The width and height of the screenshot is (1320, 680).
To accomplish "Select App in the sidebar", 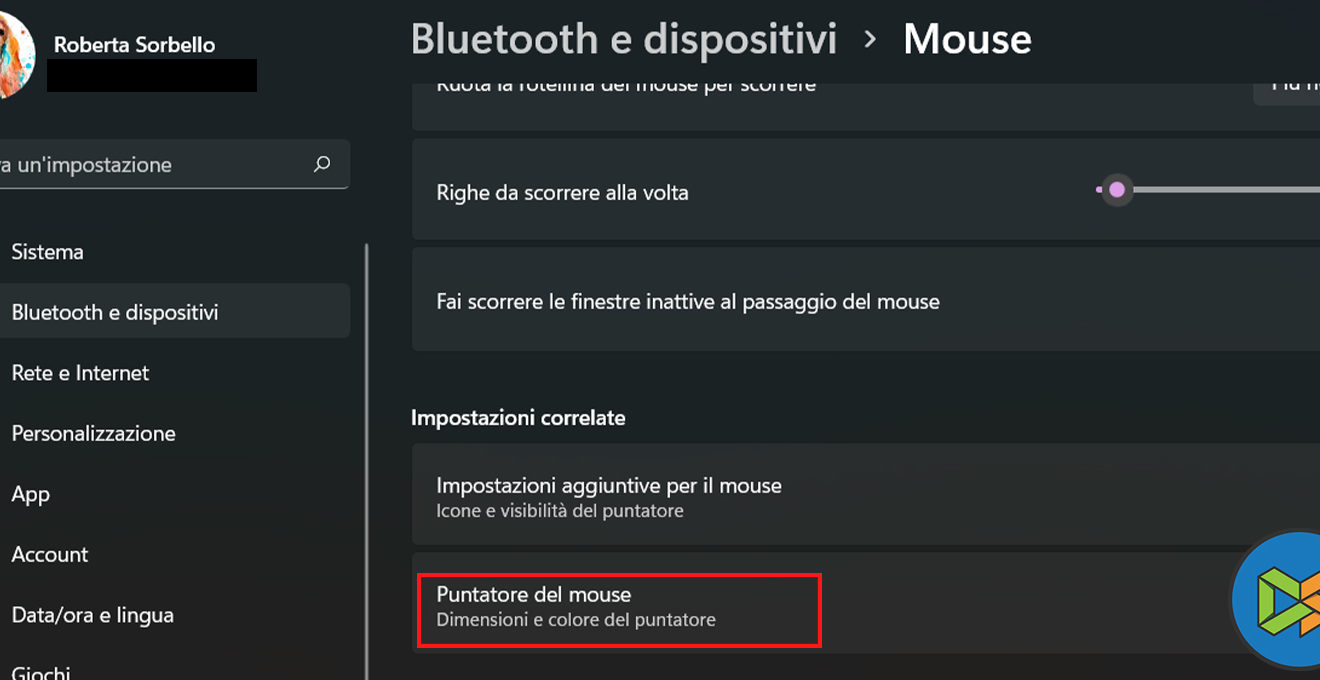I will tap(31, 494).
